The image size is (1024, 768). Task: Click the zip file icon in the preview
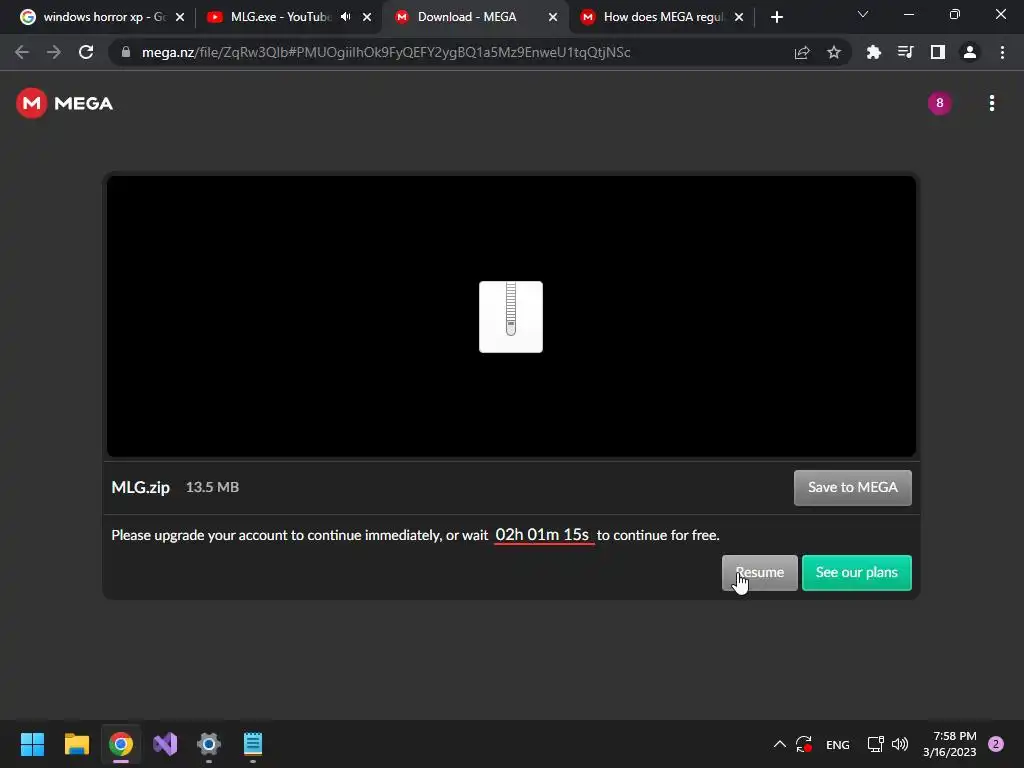click(511, 317)
